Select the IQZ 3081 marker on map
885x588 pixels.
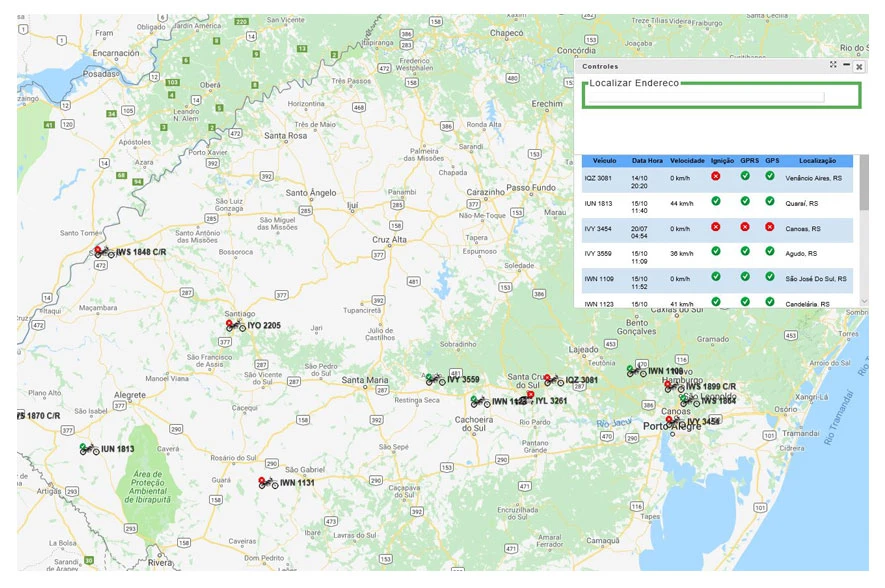point(553,380)
